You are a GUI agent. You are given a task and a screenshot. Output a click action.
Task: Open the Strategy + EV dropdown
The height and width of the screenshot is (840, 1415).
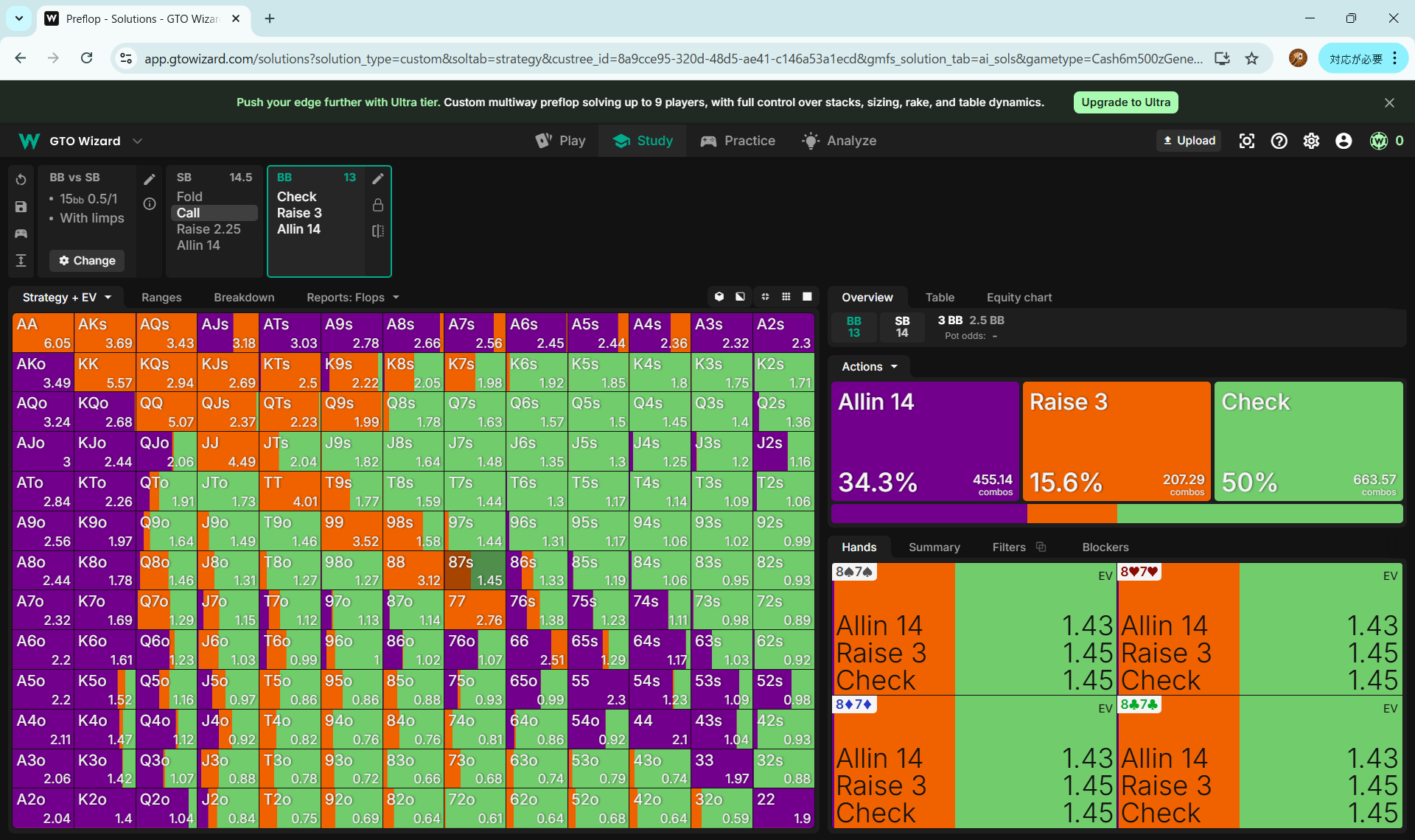[66, 298]
